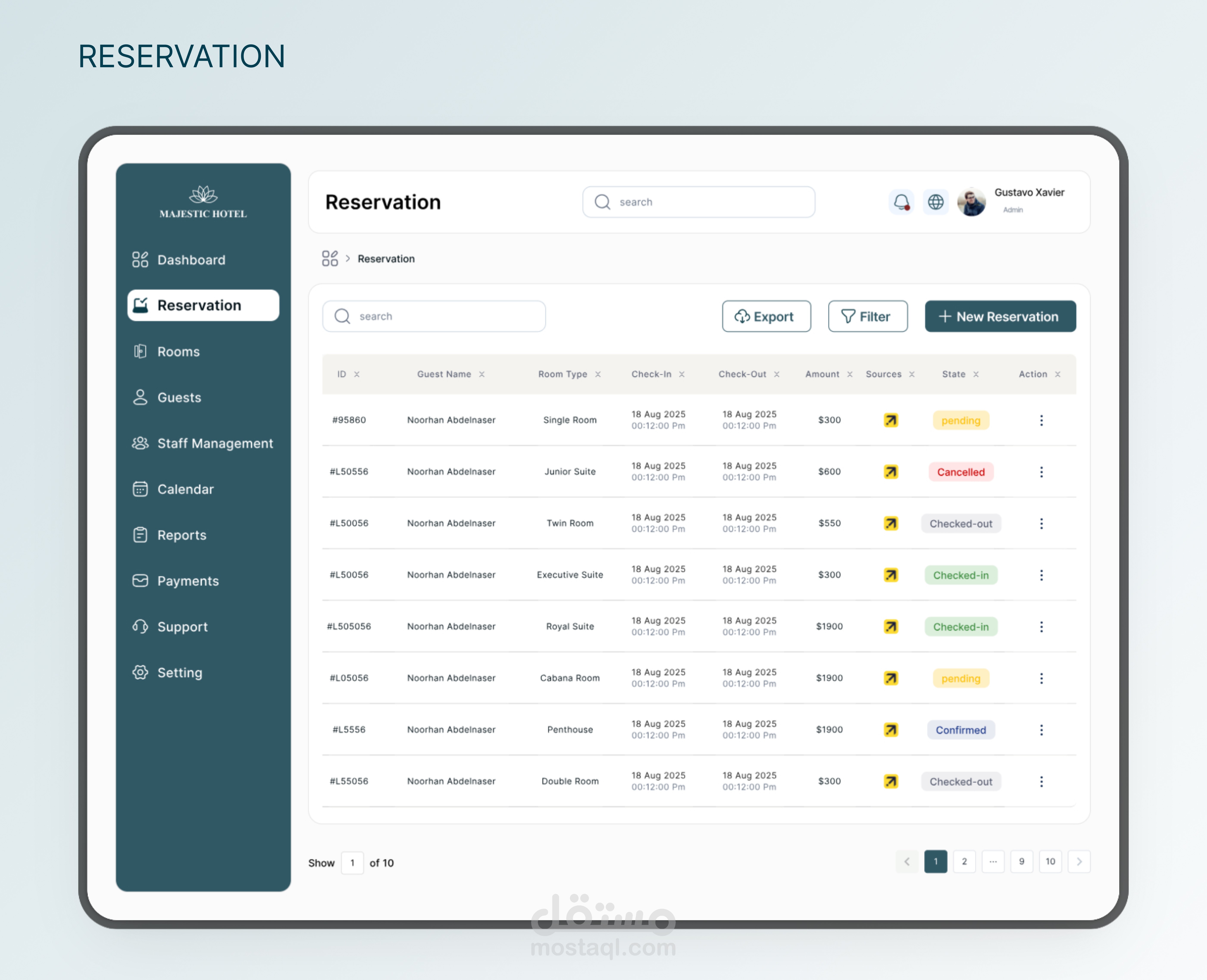
Task: Click the New Reservation button
Action: pos(1000,317)
